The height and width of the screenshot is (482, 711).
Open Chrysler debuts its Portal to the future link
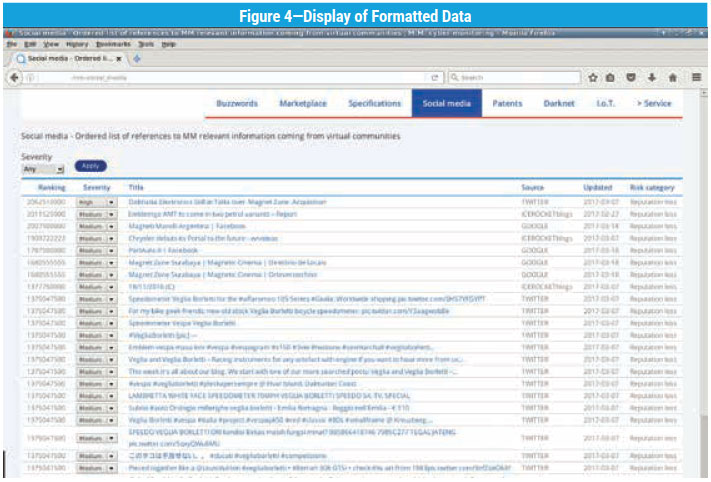coord(203,238)
